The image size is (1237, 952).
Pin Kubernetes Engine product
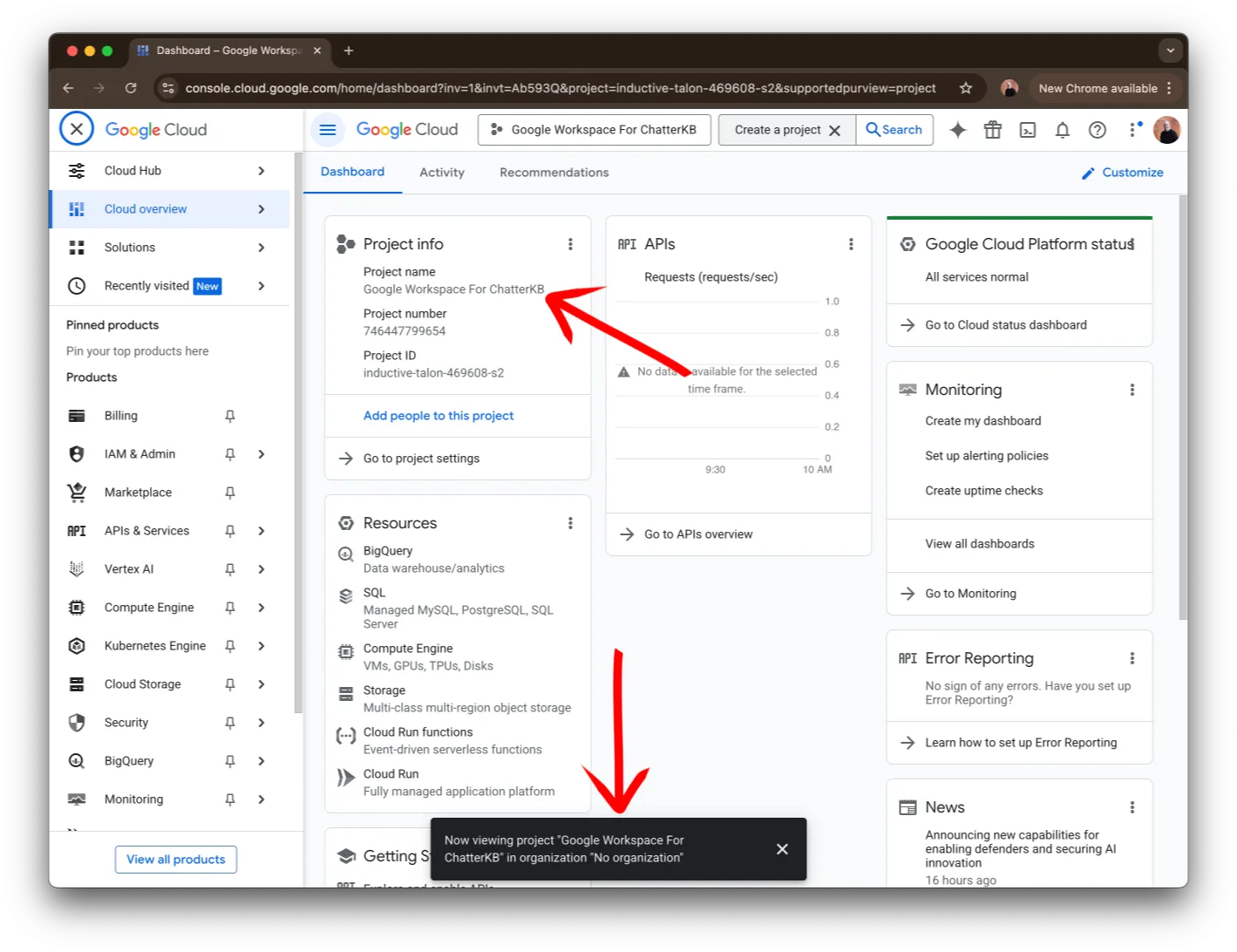tap(230, 646)
